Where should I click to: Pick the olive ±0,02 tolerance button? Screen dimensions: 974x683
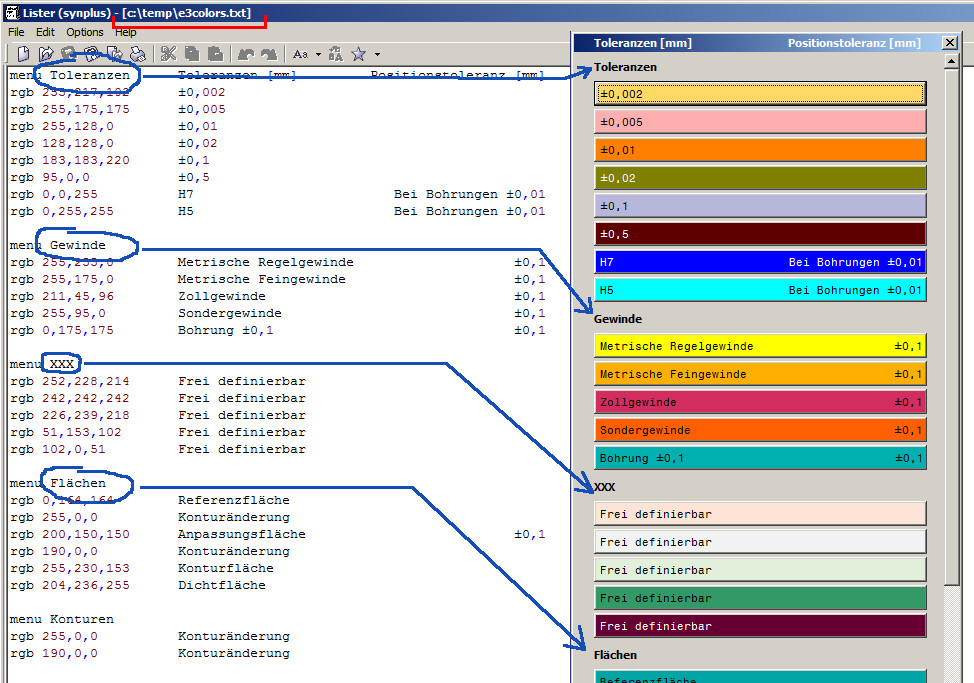point(760,178)
